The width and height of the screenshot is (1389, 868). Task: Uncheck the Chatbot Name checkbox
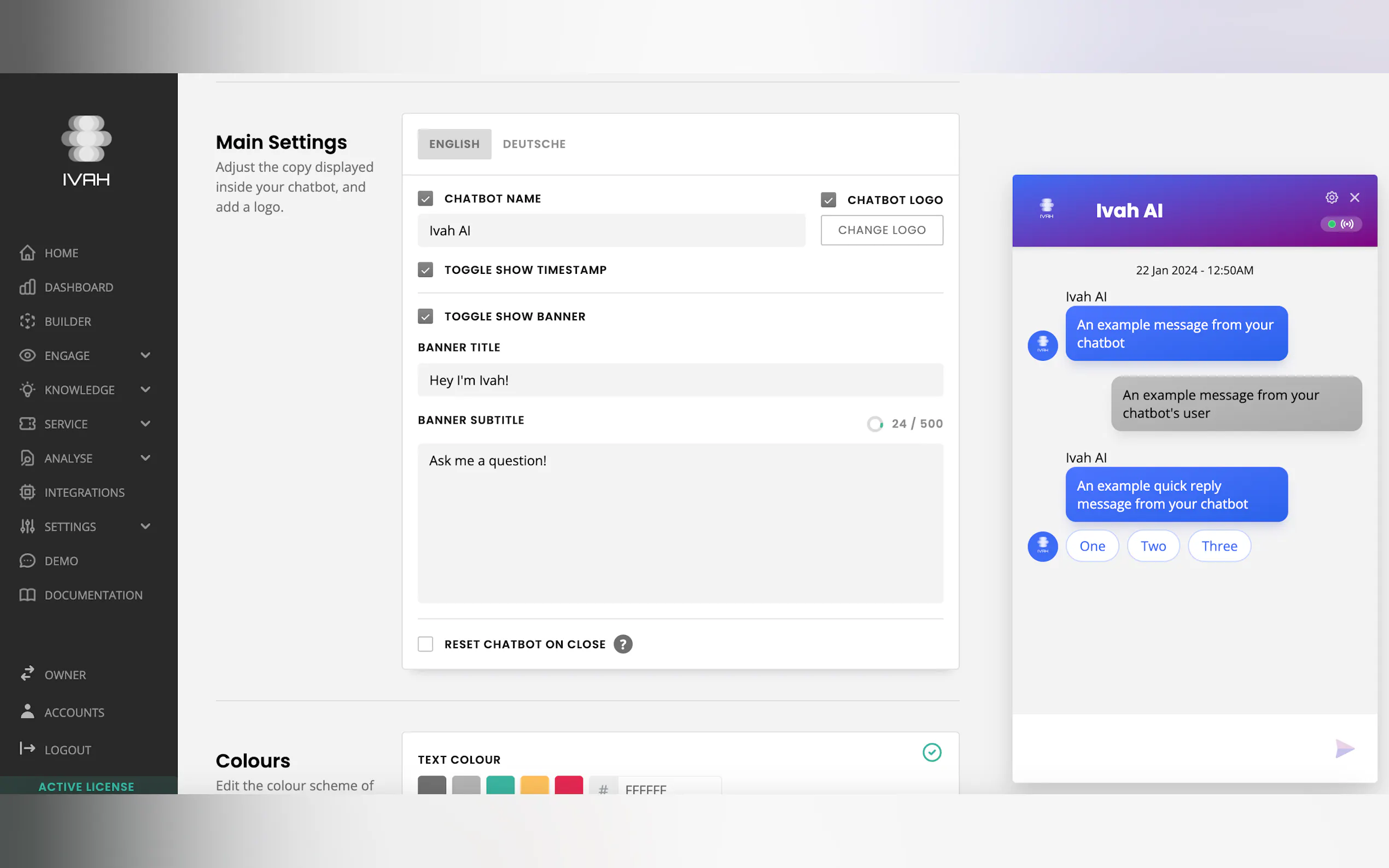(x=425, y=198)
